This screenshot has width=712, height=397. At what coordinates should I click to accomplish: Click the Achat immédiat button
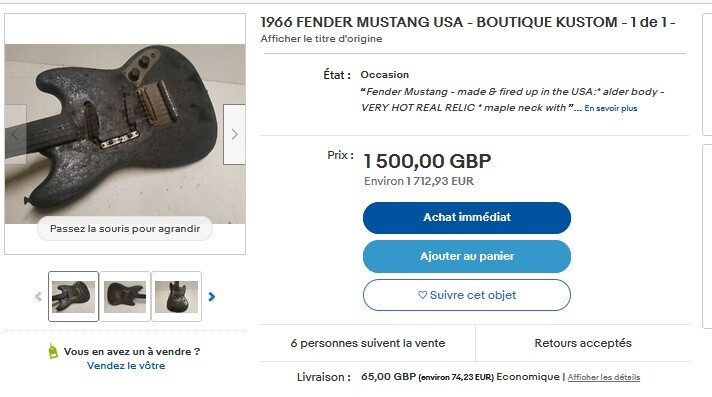click(467, 218)
